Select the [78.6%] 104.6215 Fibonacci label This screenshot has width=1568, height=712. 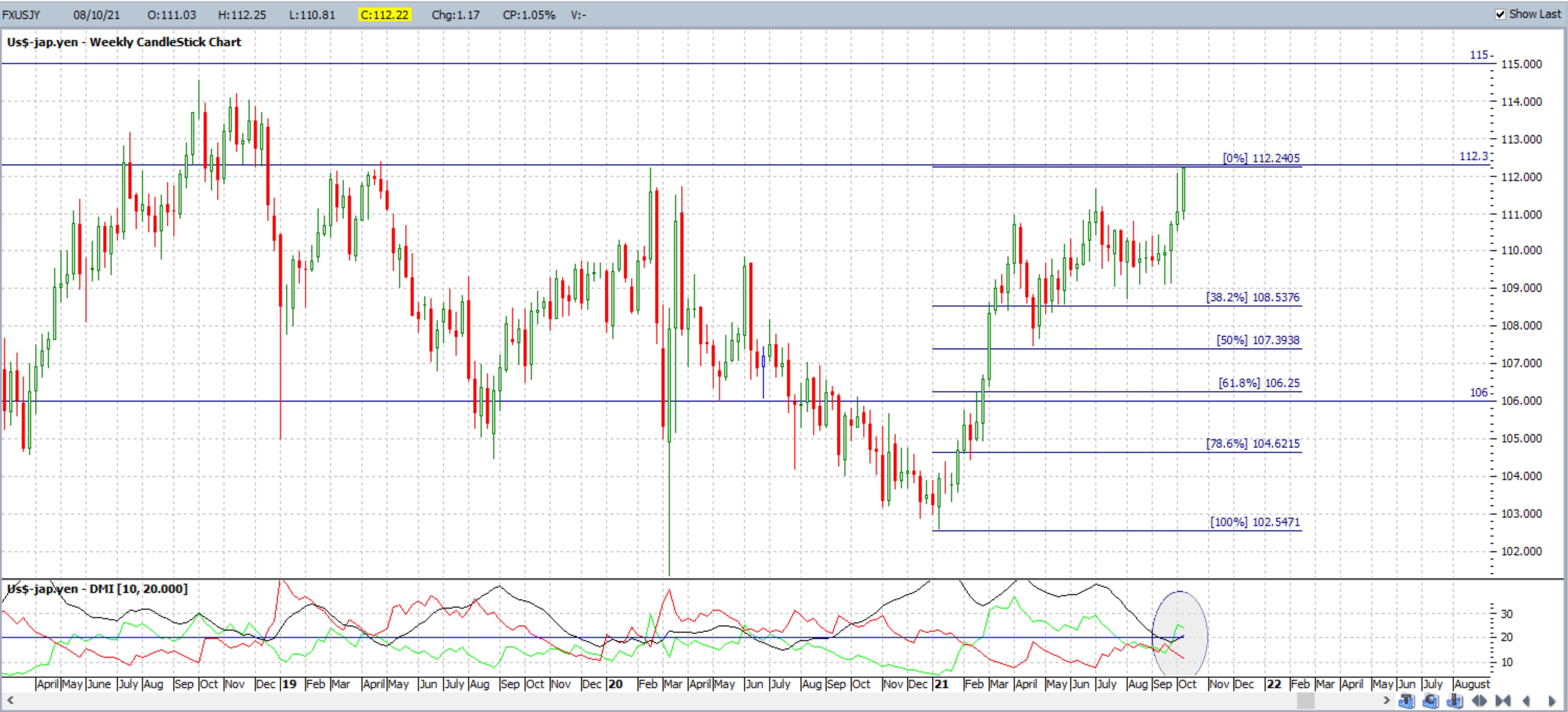coord(1253,444)
